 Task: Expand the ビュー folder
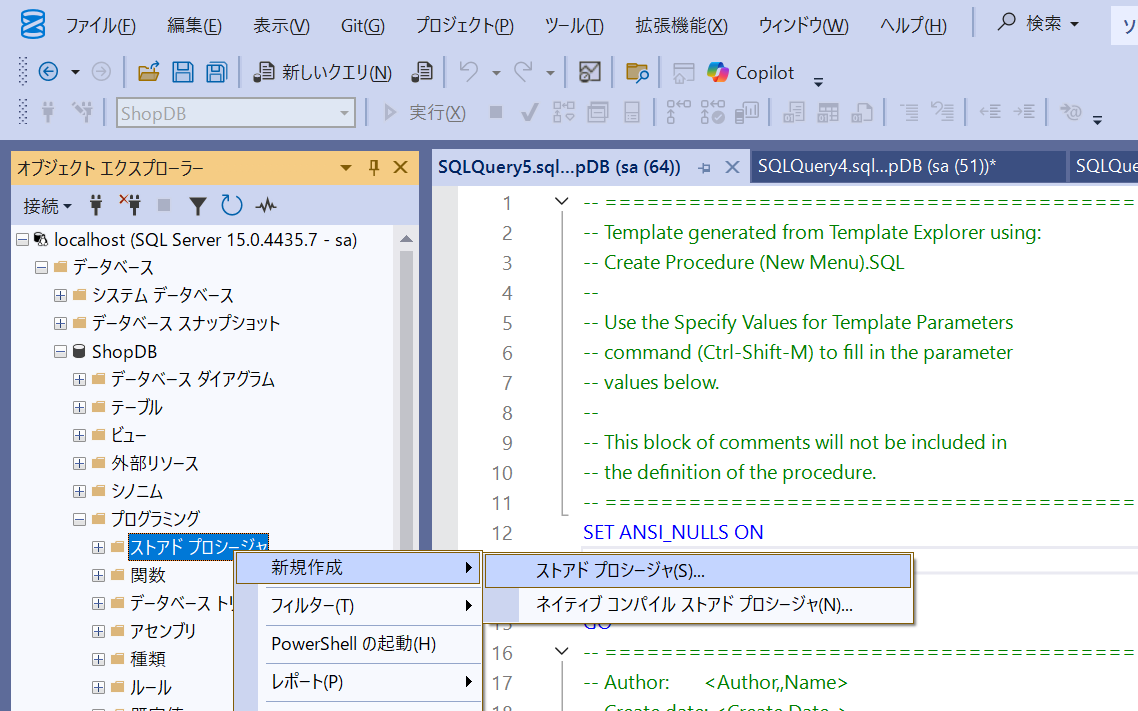(x=79, y=435)
